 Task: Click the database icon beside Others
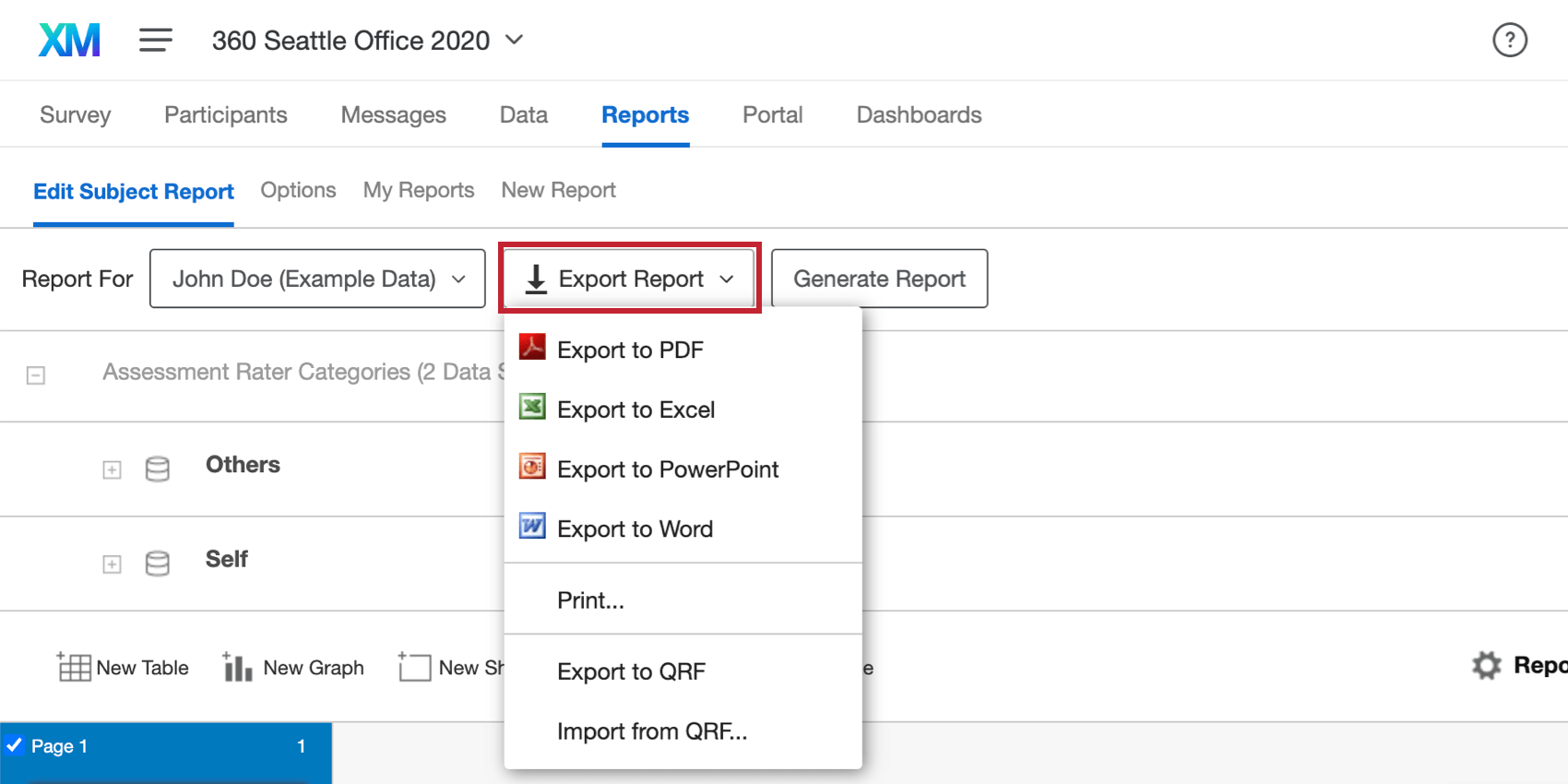click(158, 469)
